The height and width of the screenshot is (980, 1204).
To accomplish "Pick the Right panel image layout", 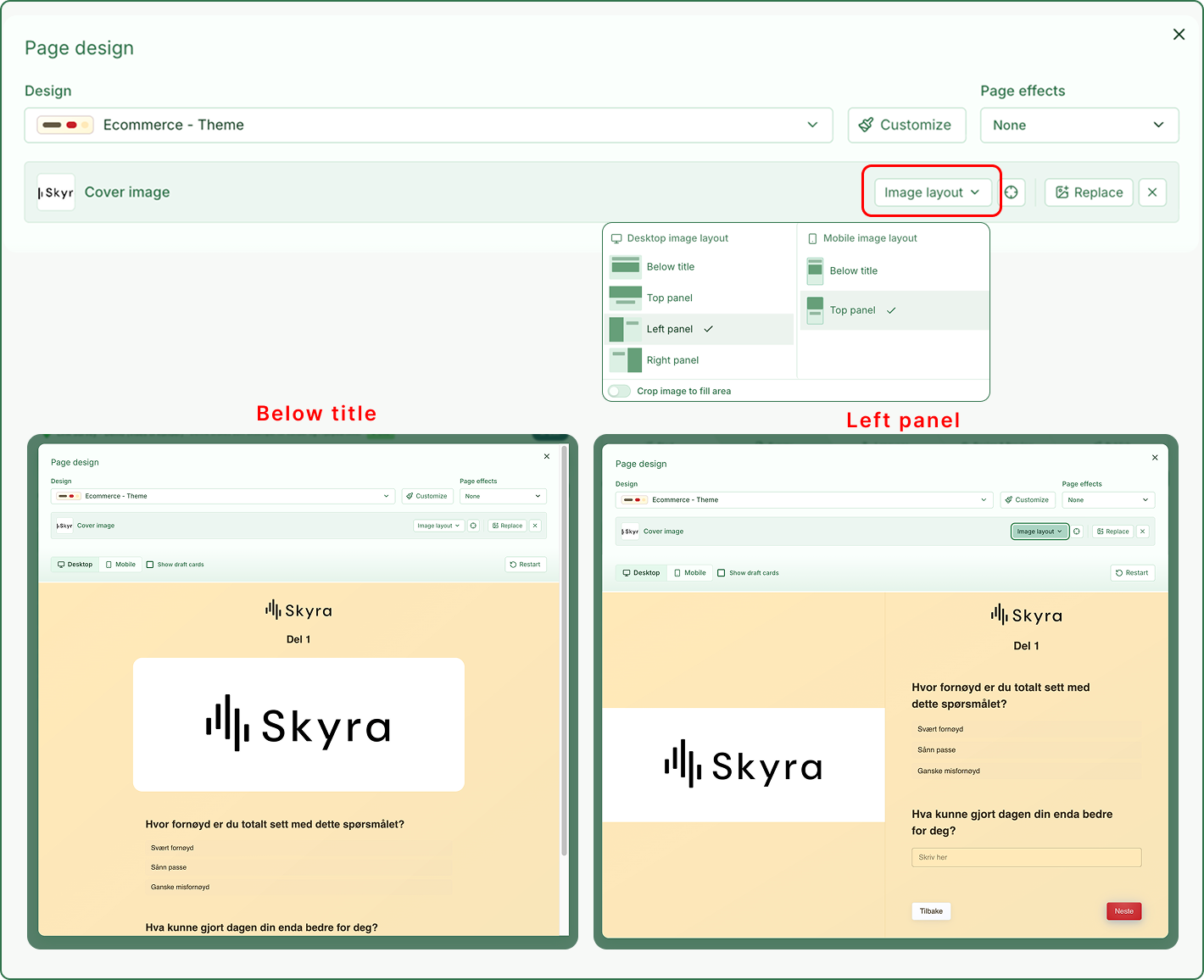I will (701, 360).
